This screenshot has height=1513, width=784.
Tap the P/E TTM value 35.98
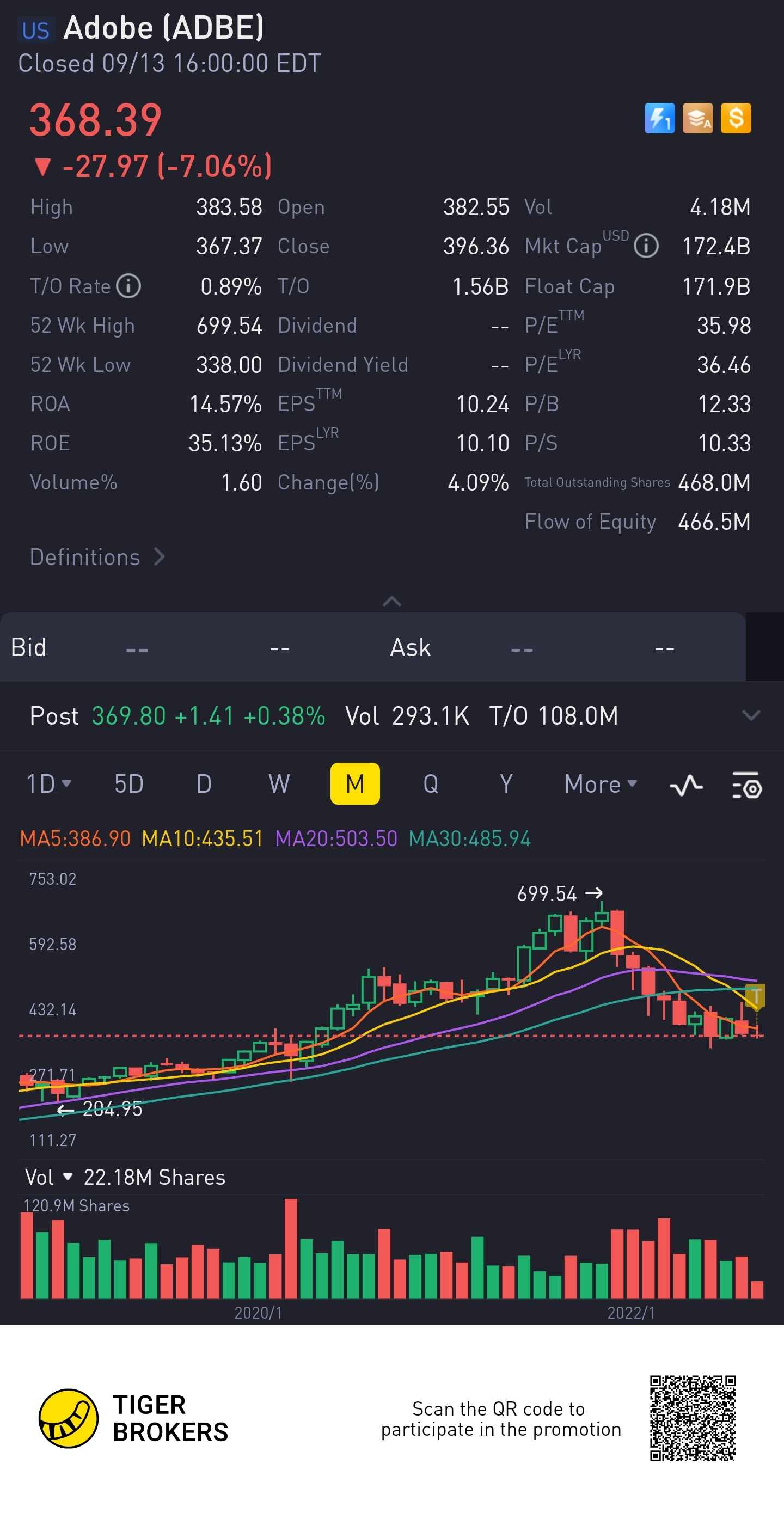724,326
